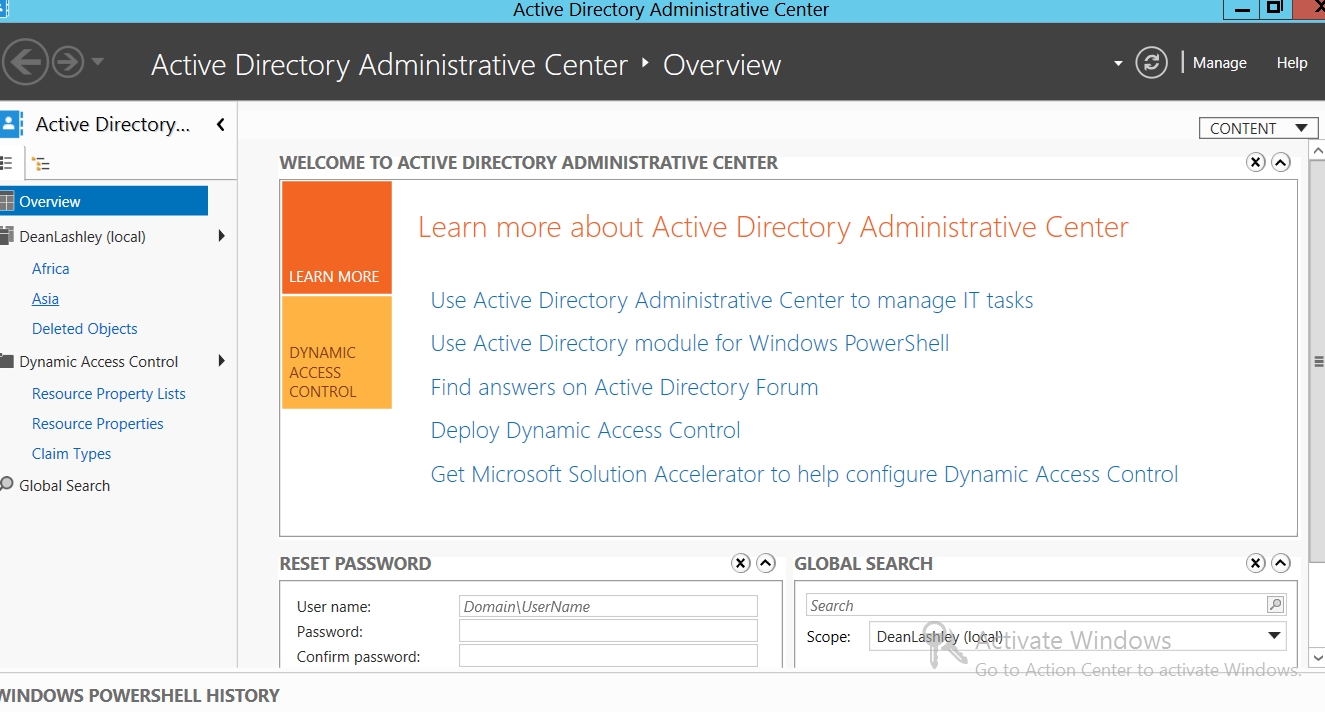
Task: Select Resource Property Lists in navigation
Action: (108, 394)
